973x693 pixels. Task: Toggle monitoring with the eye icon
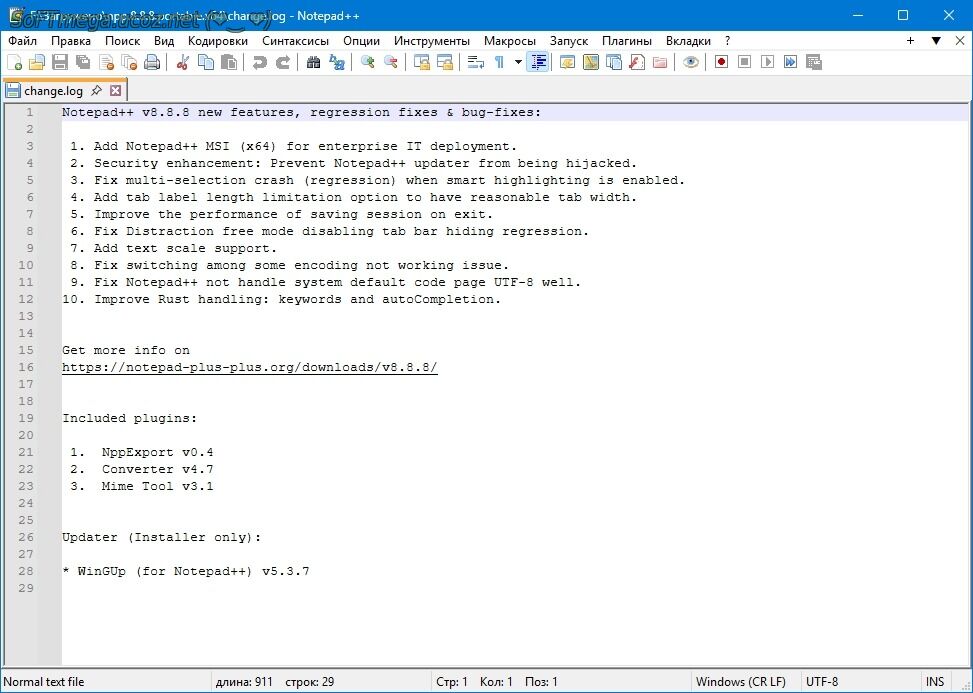click(690, 62)
